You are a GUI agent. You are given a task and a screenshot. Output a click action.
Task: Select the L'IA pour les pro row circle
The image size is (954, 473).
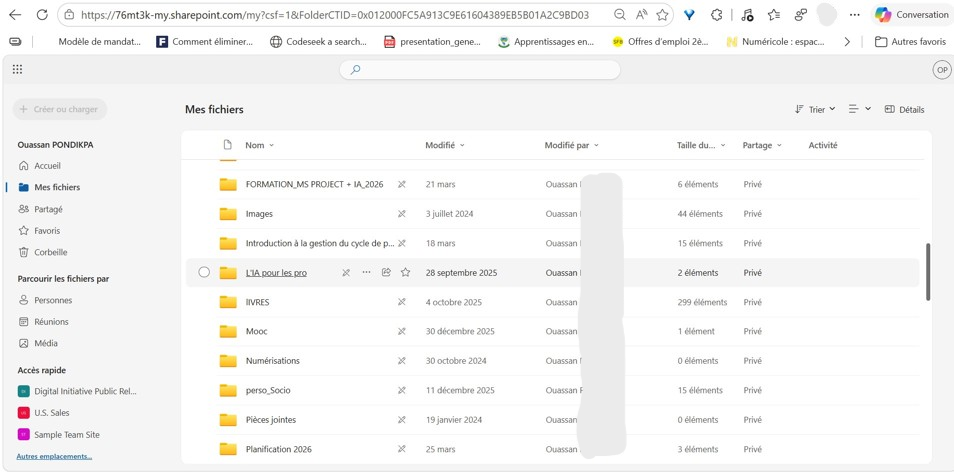pyautogui.click(x=204, y=272)
